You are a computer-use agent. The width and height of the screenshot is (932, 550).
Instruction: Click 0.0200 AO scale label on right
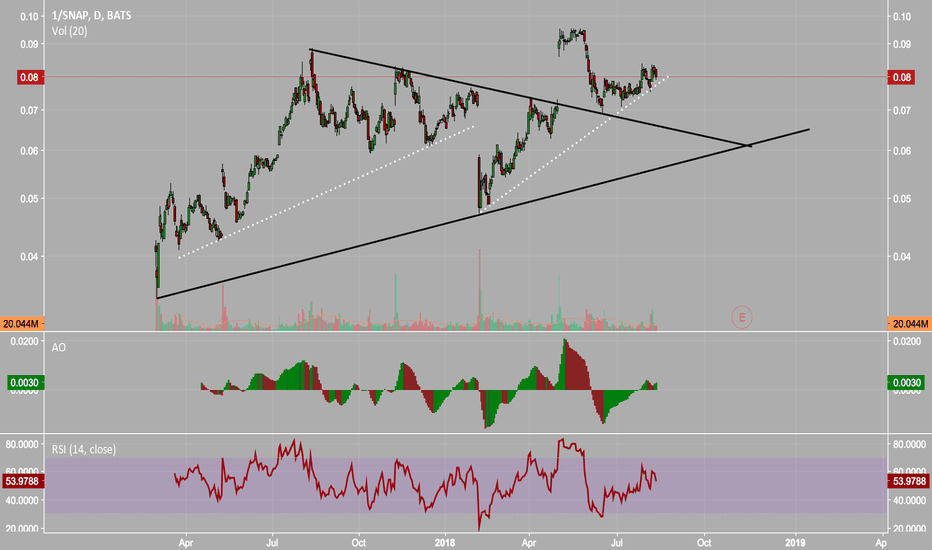[x=906, y=341]
